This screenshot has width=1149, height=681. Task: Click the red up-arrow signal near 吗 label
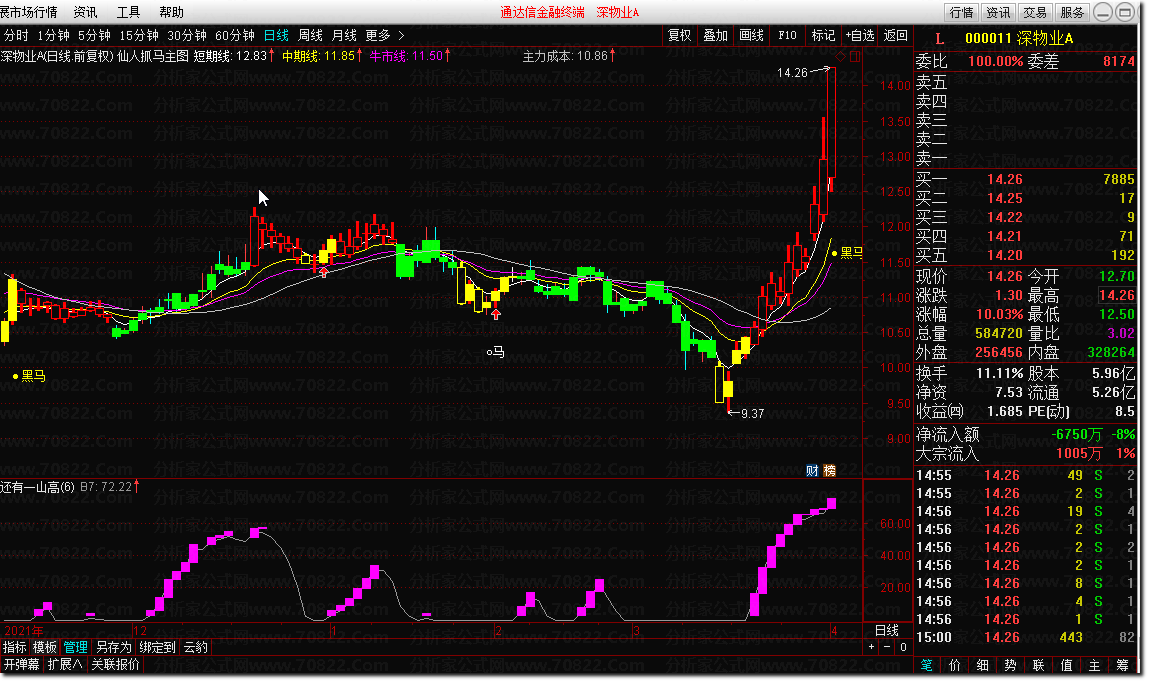pyautogui.click(x=496, y=314)
